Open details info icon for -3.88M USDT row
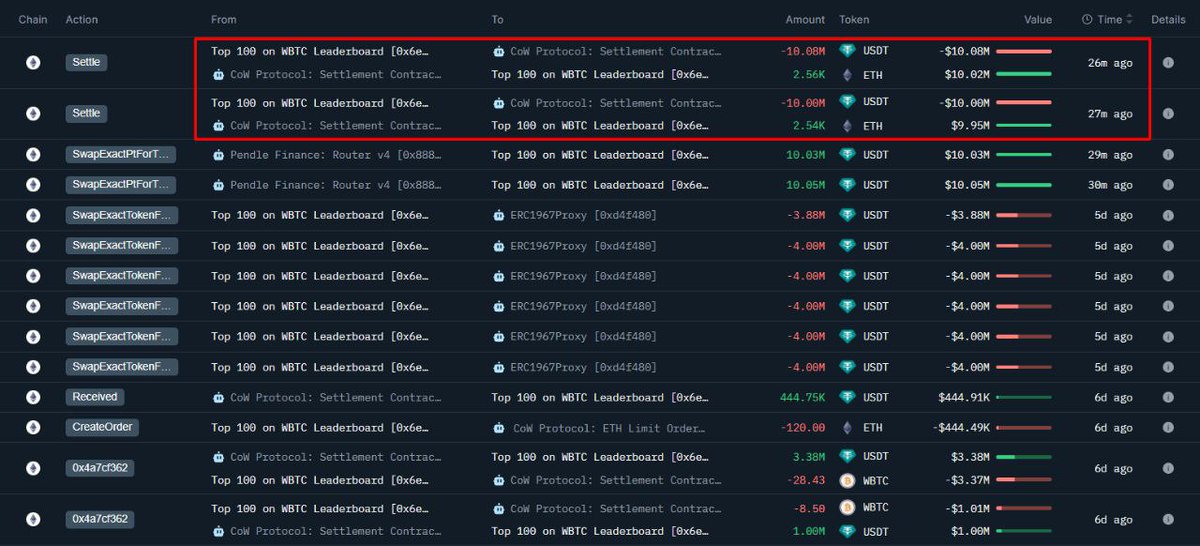The image size is (1200, 546). click(x=1168, y=216)
